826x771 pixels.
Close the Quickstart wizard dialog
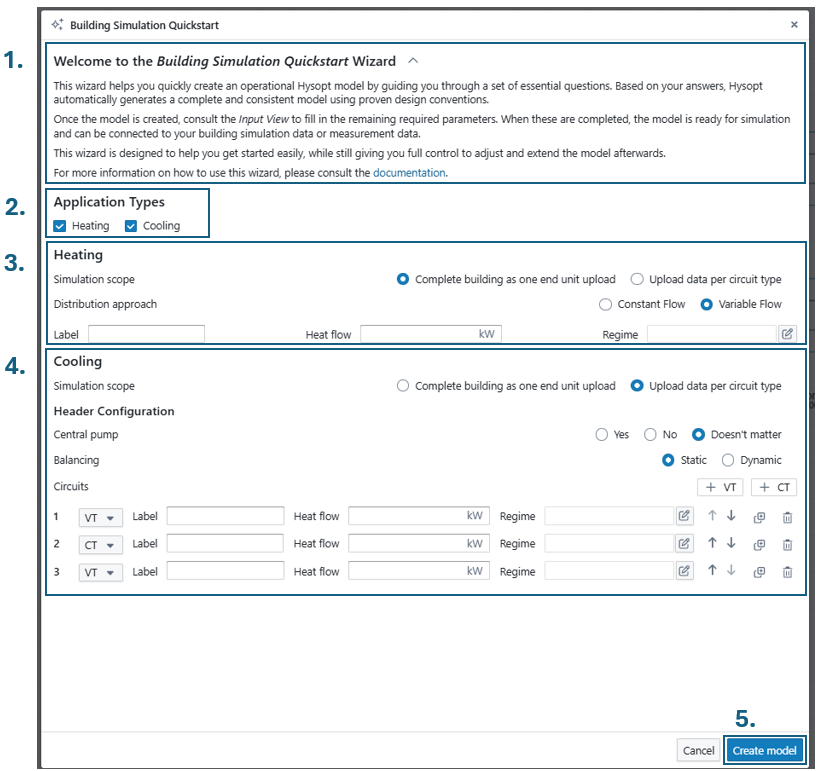(x=794, y=24)
